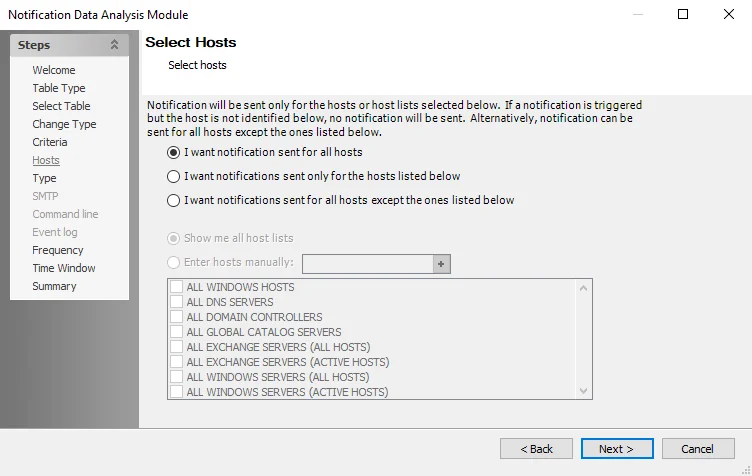This screenshot has height=476, width=752.
Task: Open the Hosts step link
Action: pos(46,160)
